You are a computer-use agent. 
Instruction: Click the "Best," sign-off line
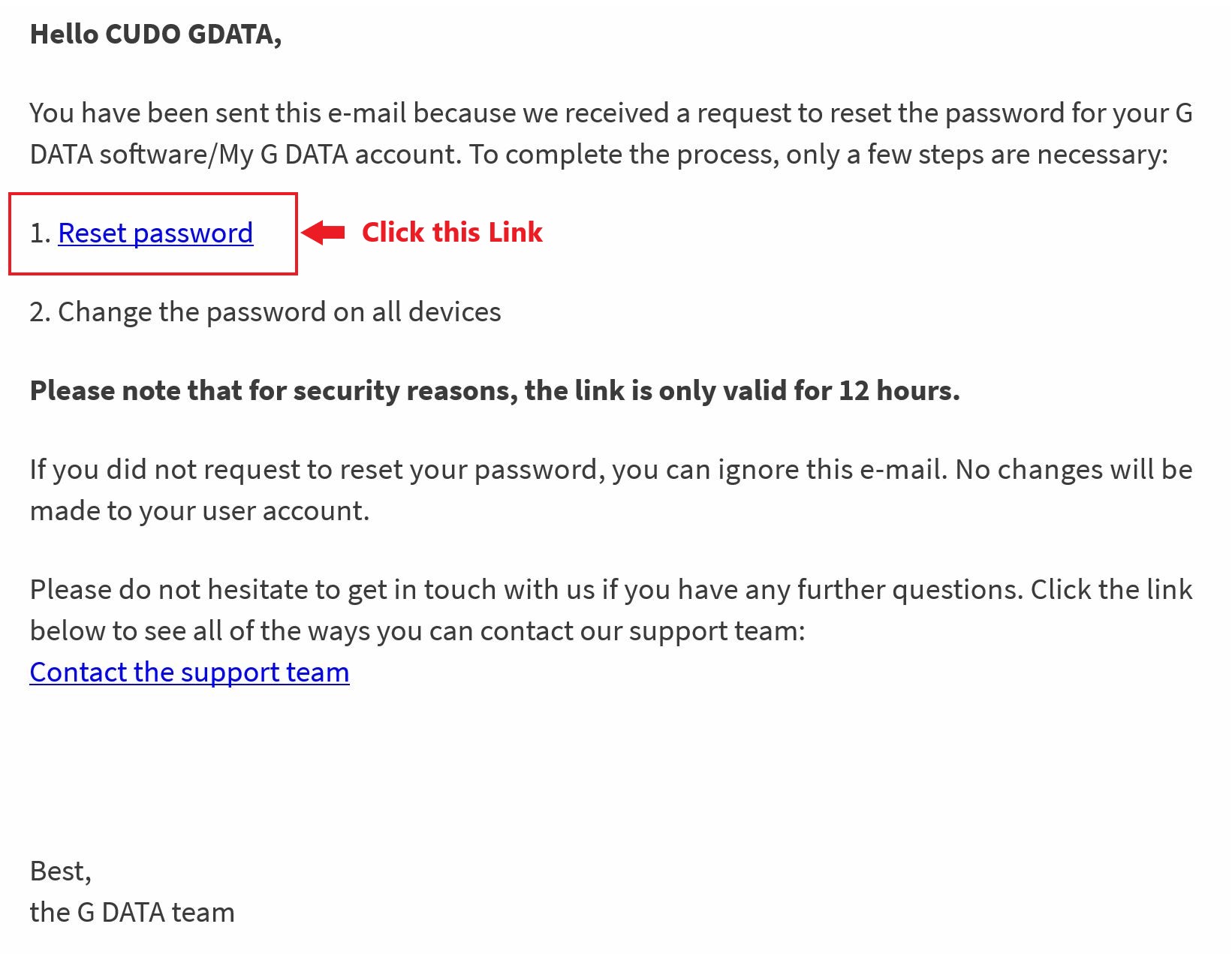(x=60, y=871)
